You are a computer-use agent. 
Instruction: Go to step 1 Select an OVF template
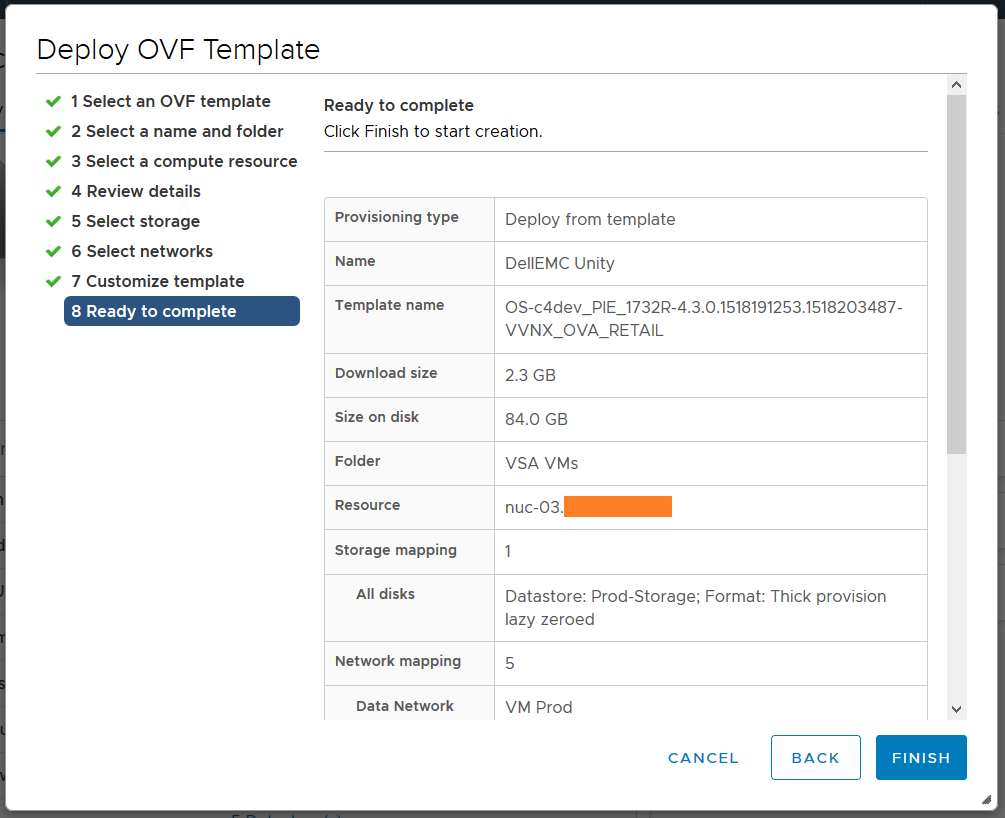[170, 101]
